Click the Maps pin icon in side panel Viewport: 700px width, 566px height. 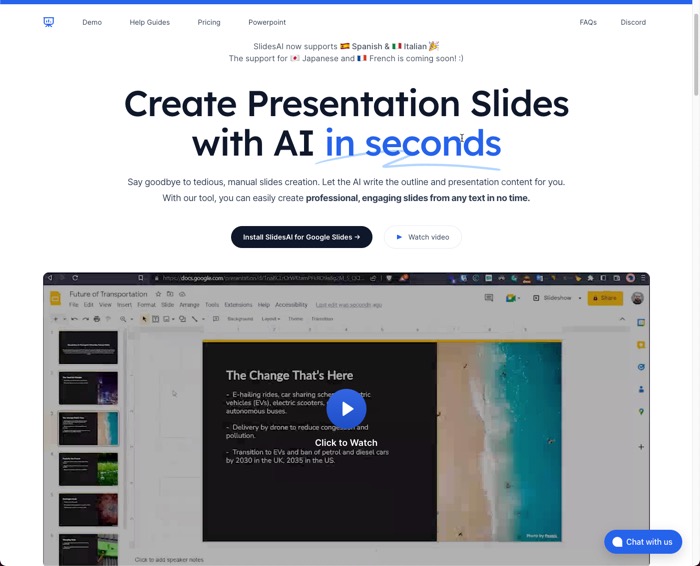pyautogui.click(x=641, y=412)
